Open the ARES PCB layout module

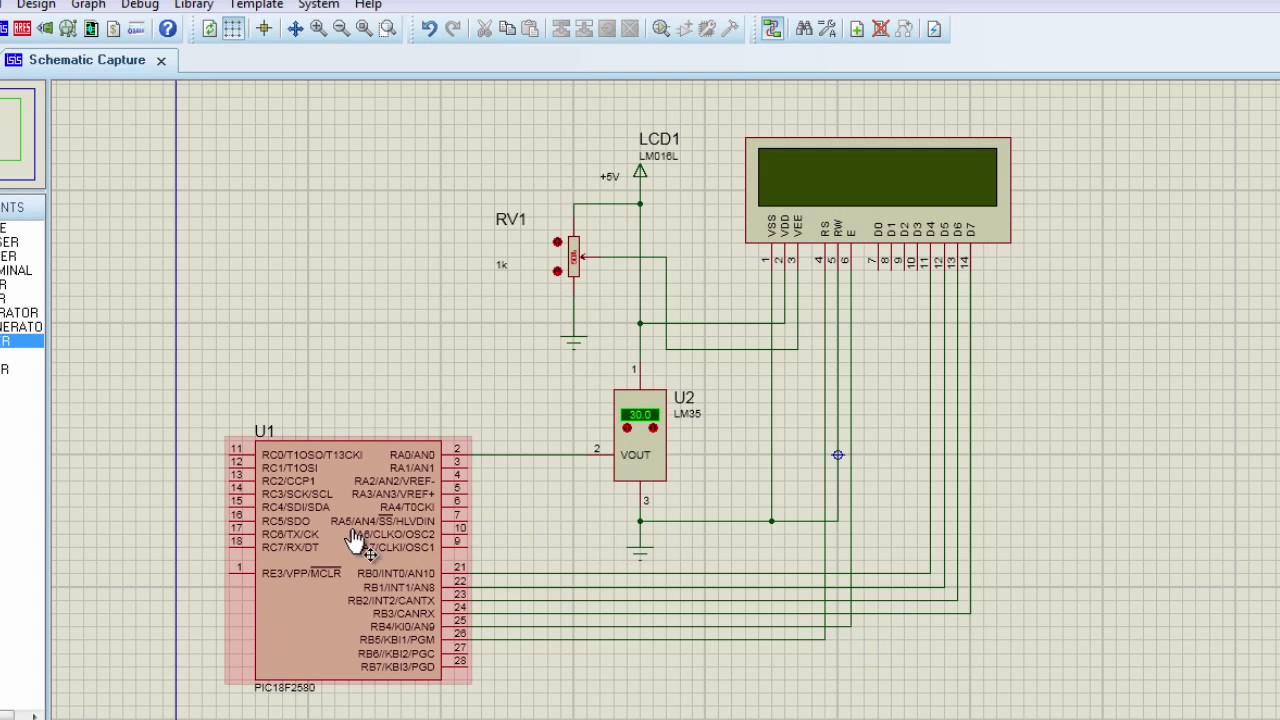[x=22, y=29]
